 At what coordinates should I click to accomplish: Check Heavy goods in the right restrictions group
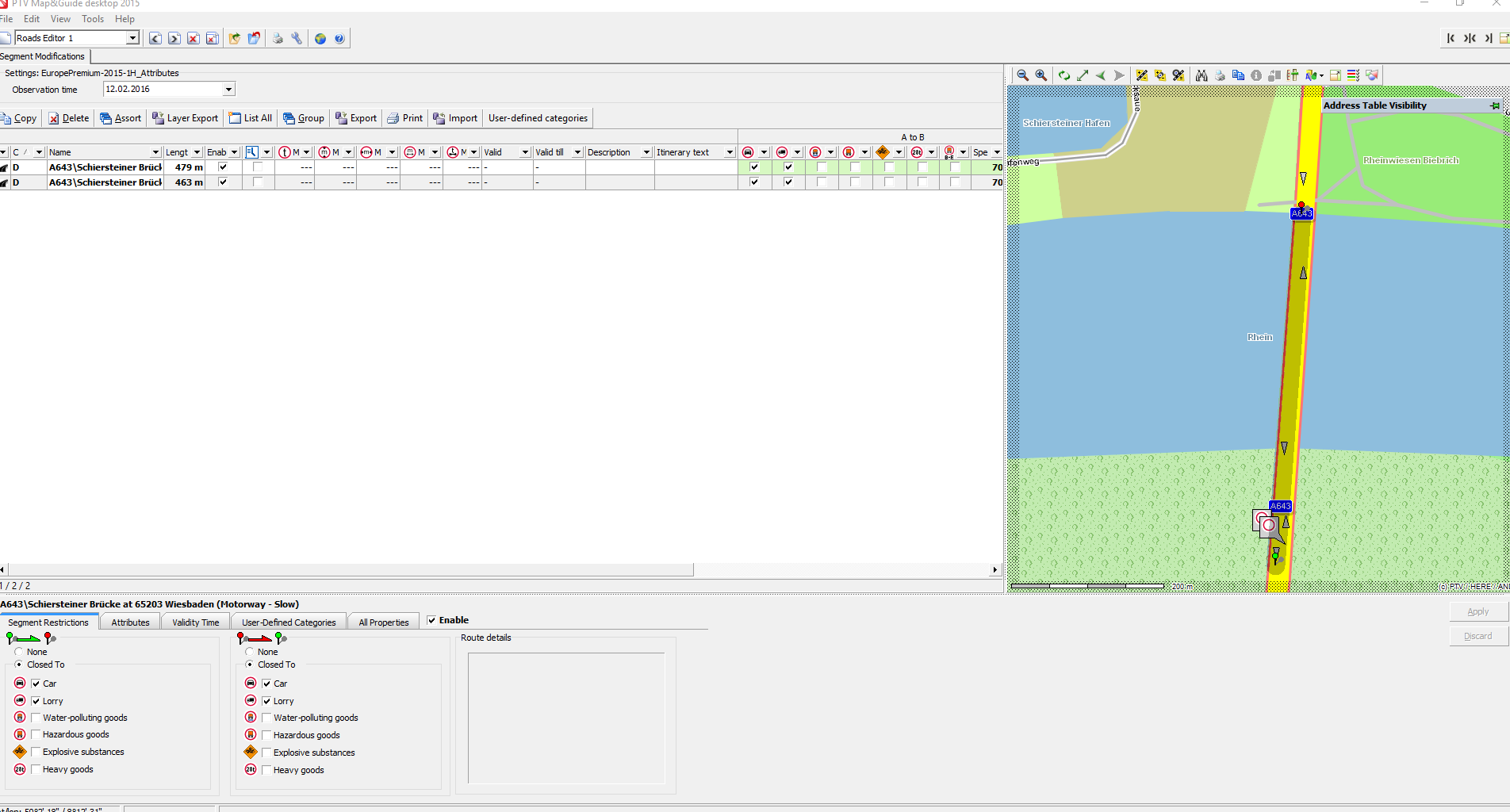267,770
